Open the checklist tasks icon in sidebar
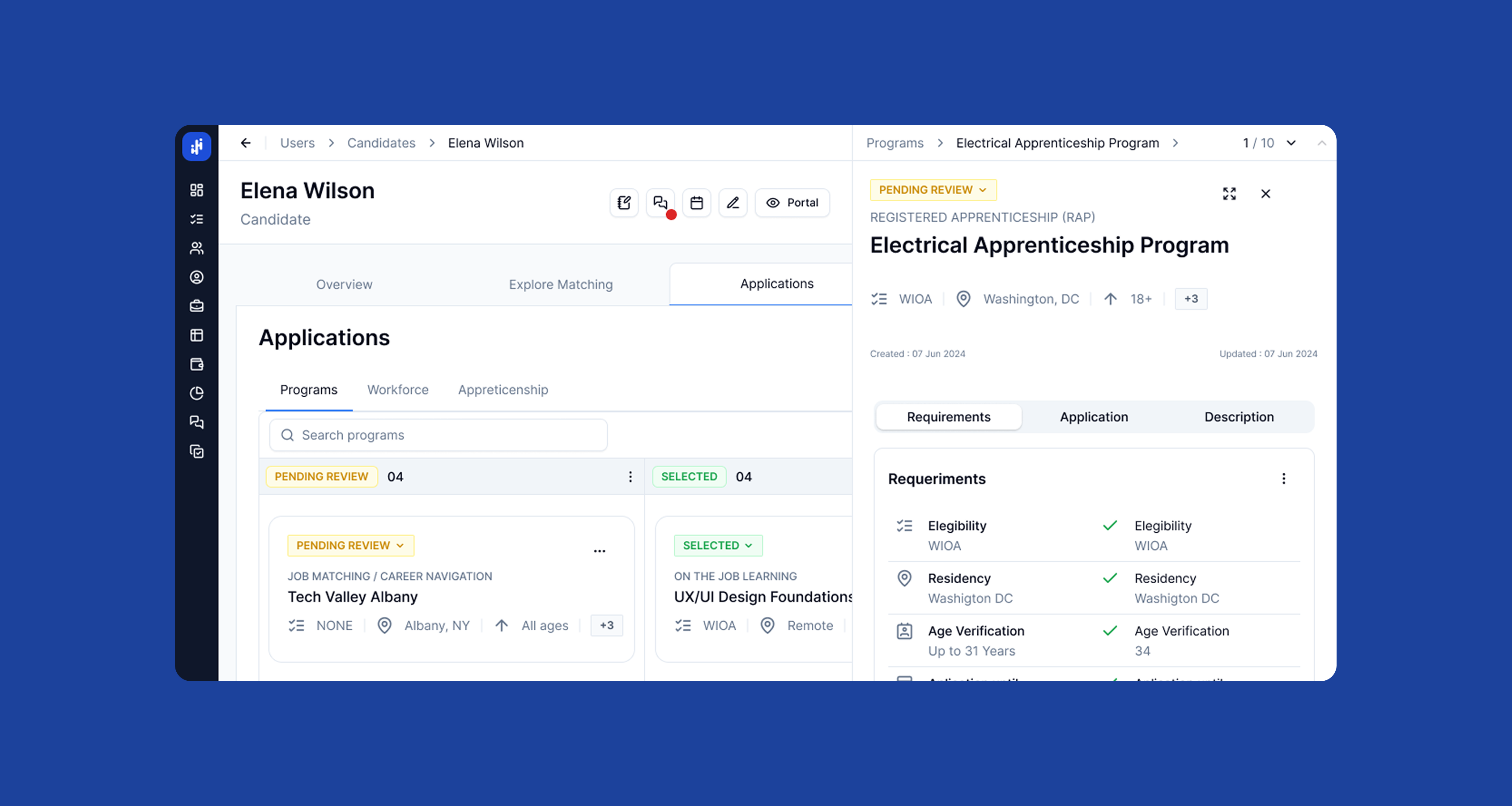The height and width of the screenshot is (806, 1512). [196, 219]
